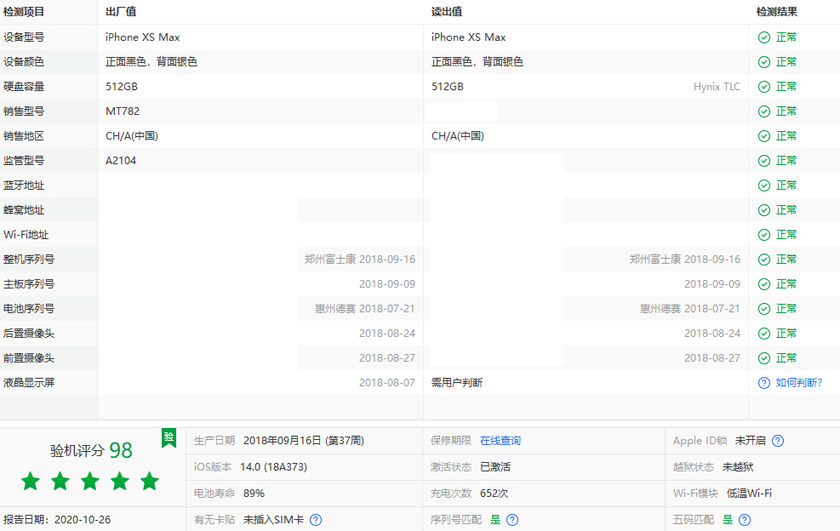Click the Hynix TLC label
Screen dimensions: 840x531
716,86
